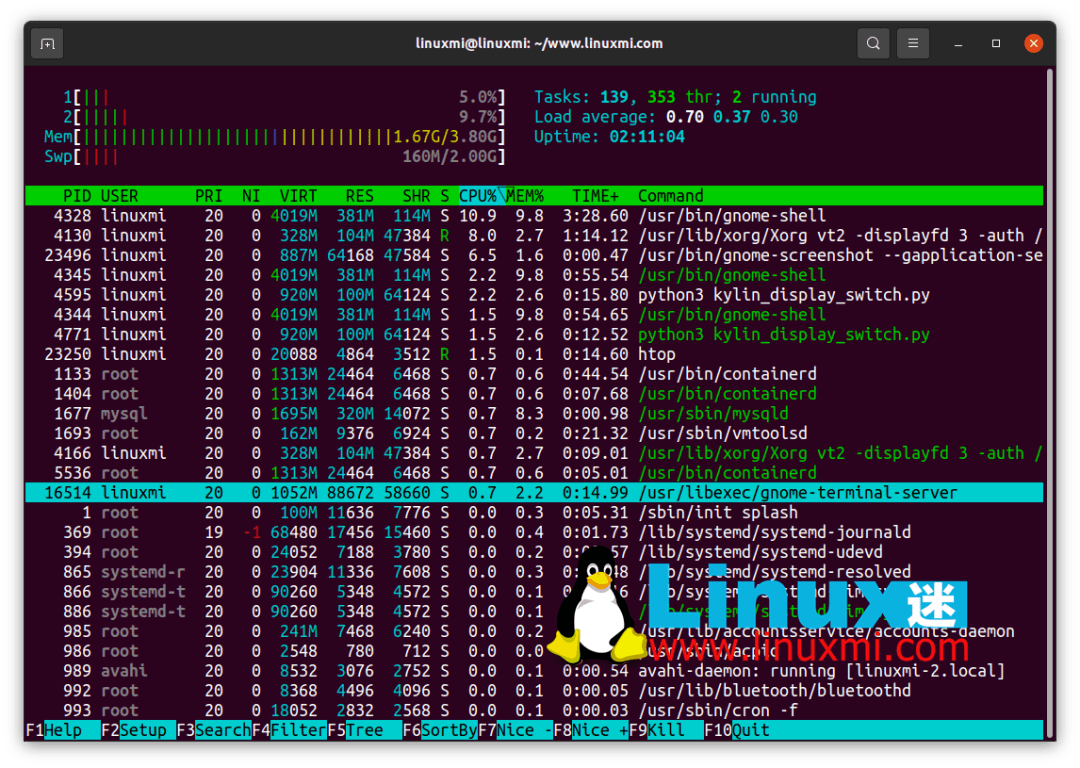This screenshot has height=768, width=1080.
Task: Select process 5536 containerd thread row
Action: coord(534,473)
